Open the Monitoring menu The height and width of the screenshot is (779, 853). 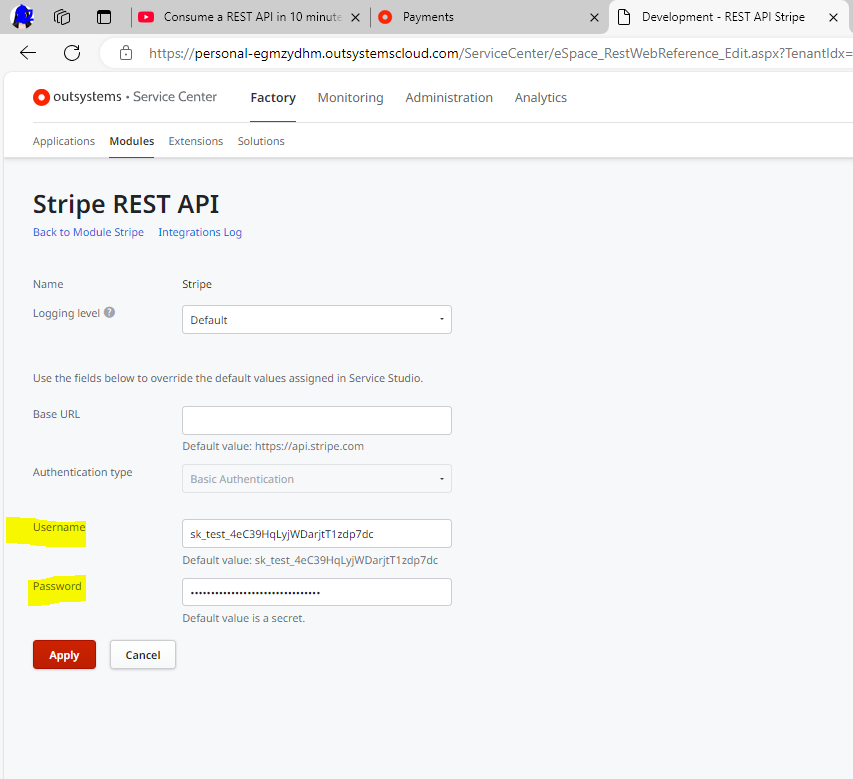350,98
